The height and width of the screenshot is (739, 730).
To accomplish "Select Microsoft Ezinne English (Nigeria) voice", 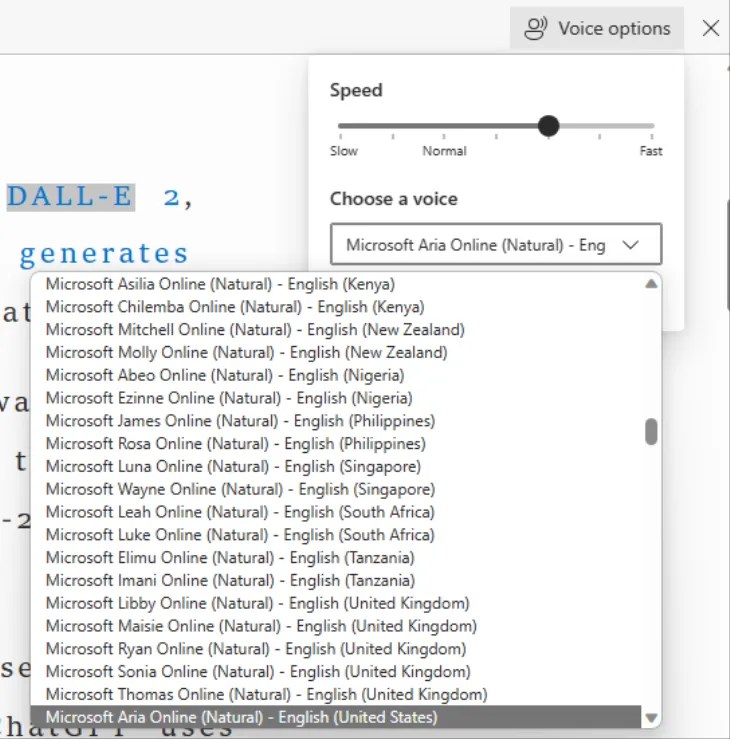I will tap(336, 398).
